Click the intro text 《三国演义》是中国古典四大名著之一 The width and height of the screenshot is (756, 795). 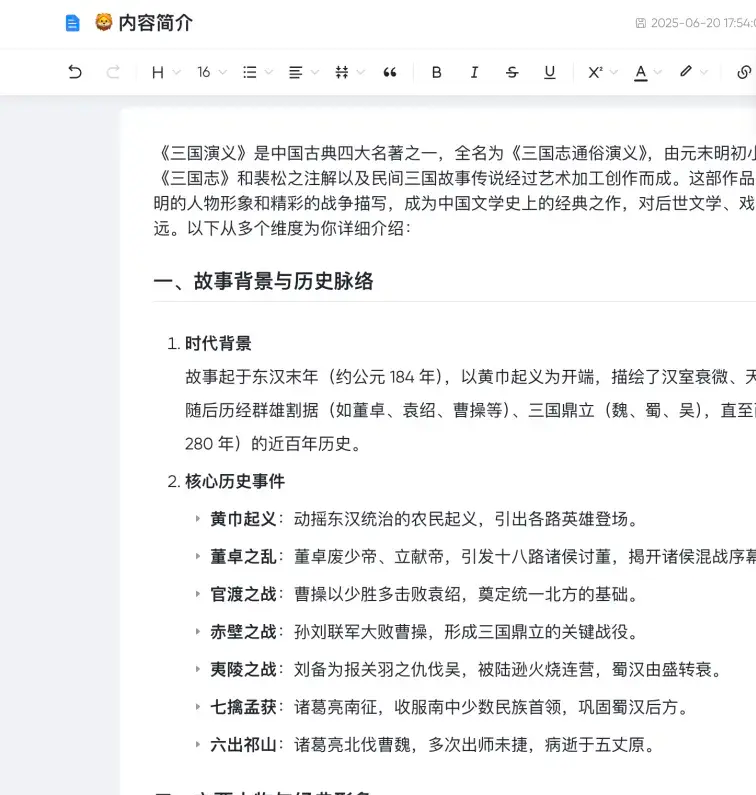[x=296, y=153]
